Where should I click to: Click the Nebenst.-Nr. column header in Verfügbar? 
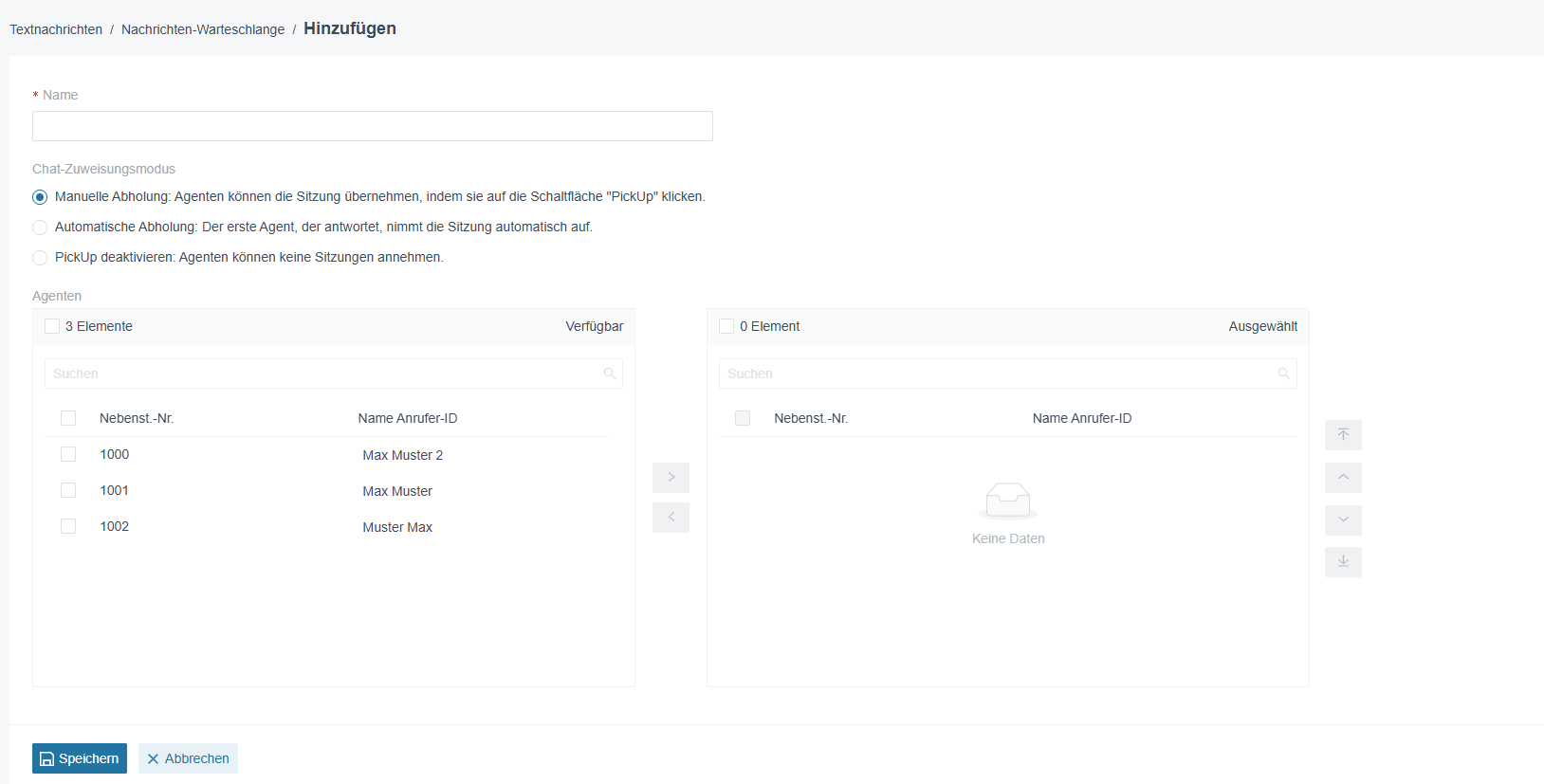click(137, 418)
